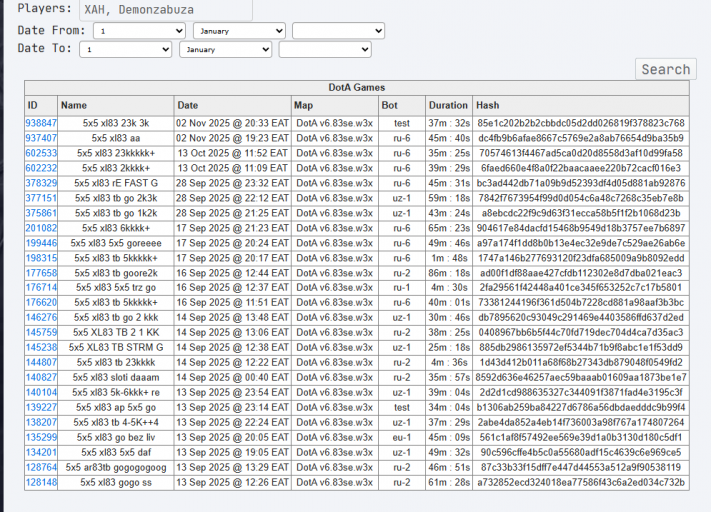Viewport: 711px width, 512px height.
Task: Open game ID 140827 link
Action: click(41, 377)
